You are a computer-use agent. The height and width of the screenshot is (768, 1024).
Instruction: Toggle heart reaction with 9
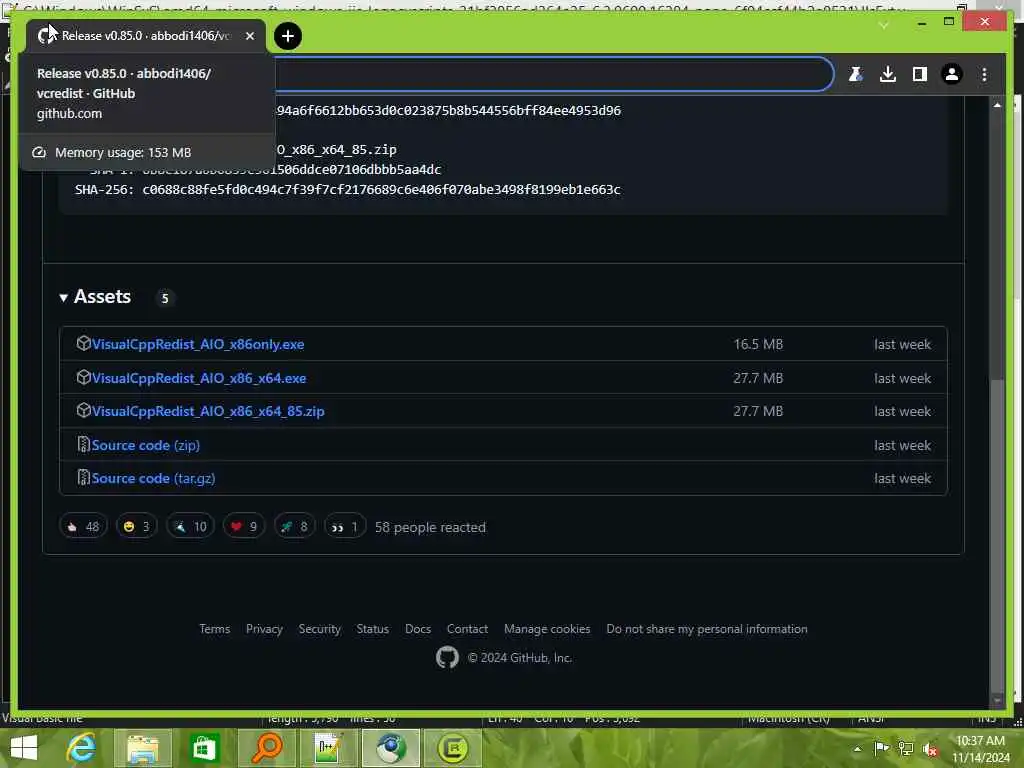(x=244, y=526)
